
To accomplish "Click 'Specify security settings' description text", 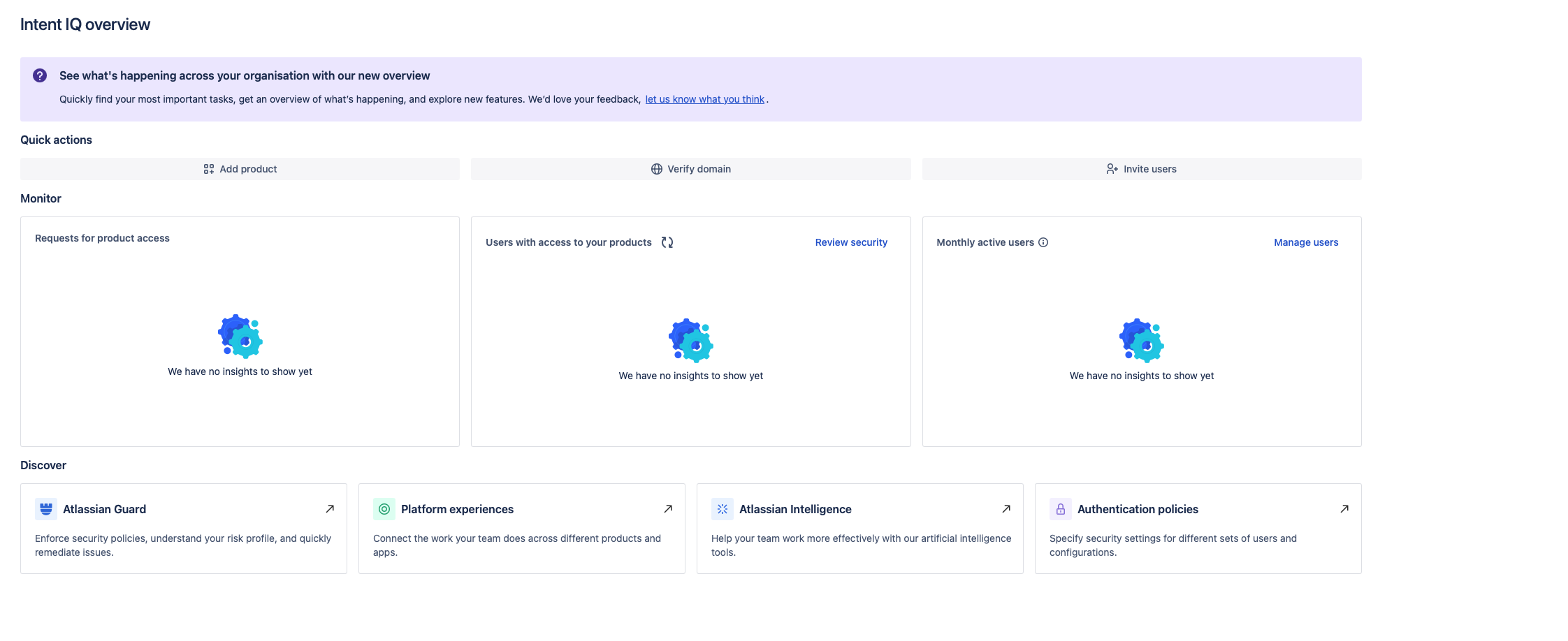I will coord(1173,545).
